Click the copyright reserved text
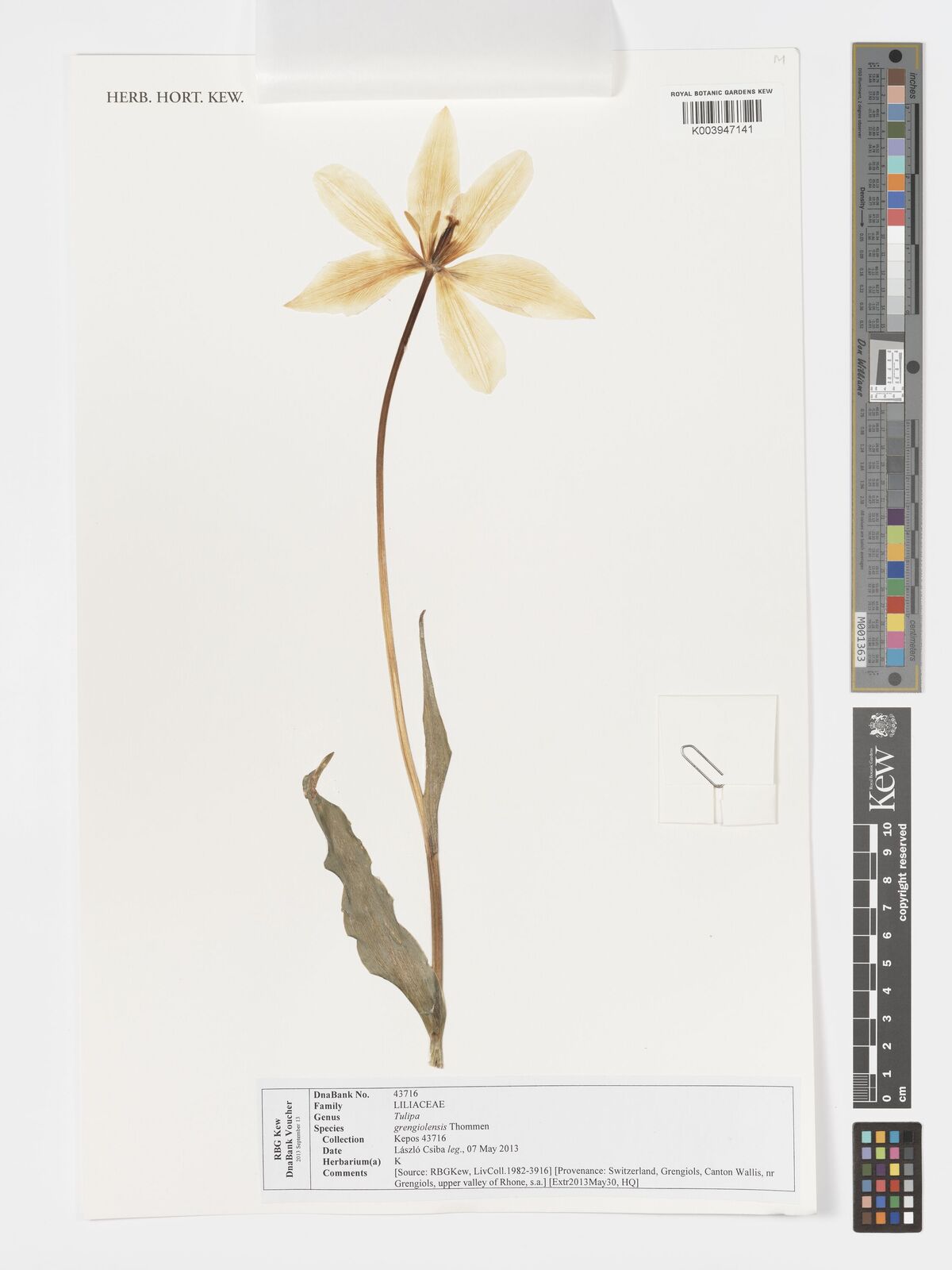 [902, 873]
